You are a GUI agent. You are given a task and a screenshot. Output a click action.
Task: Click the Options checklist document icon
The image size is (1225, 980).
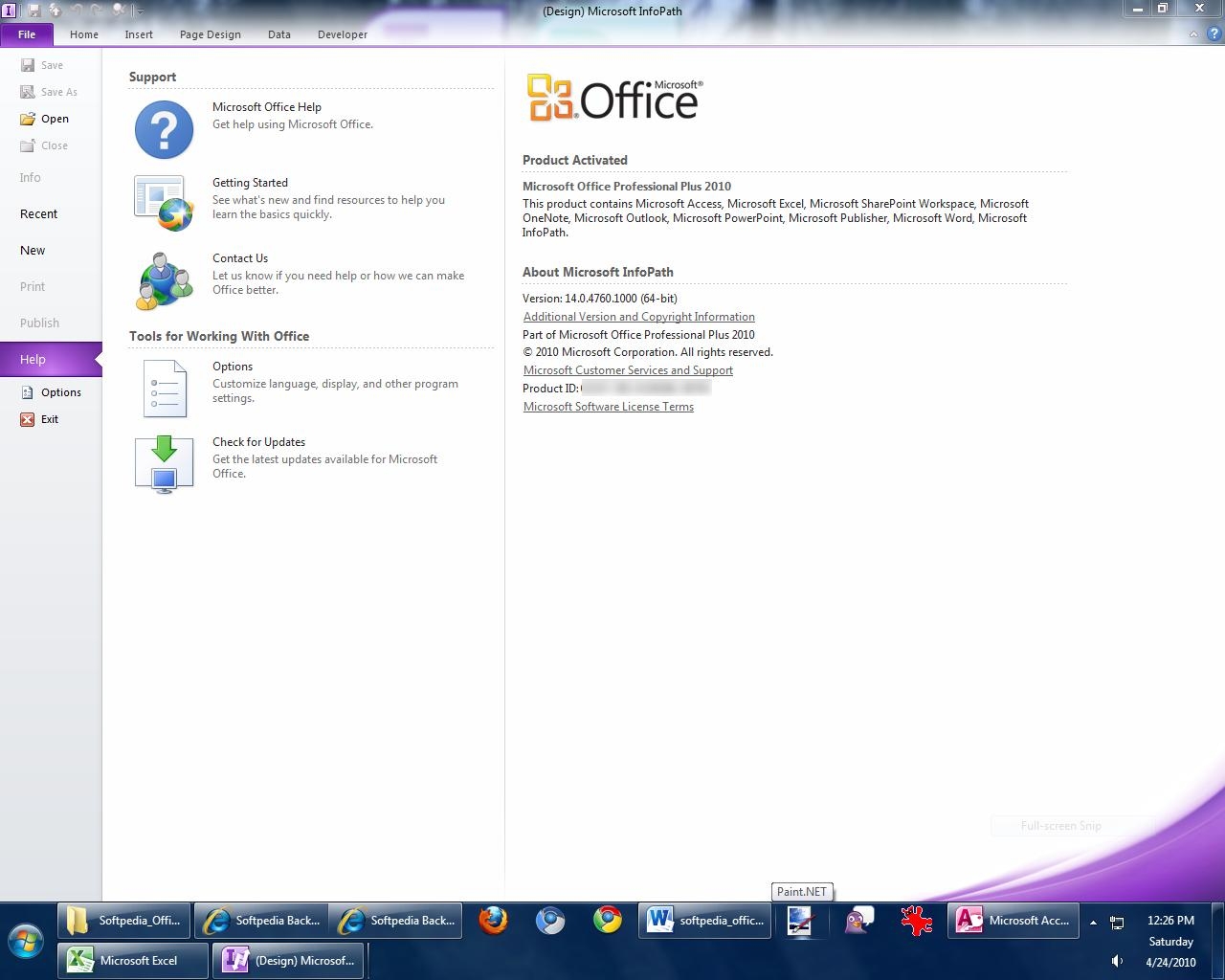[165, 389]
